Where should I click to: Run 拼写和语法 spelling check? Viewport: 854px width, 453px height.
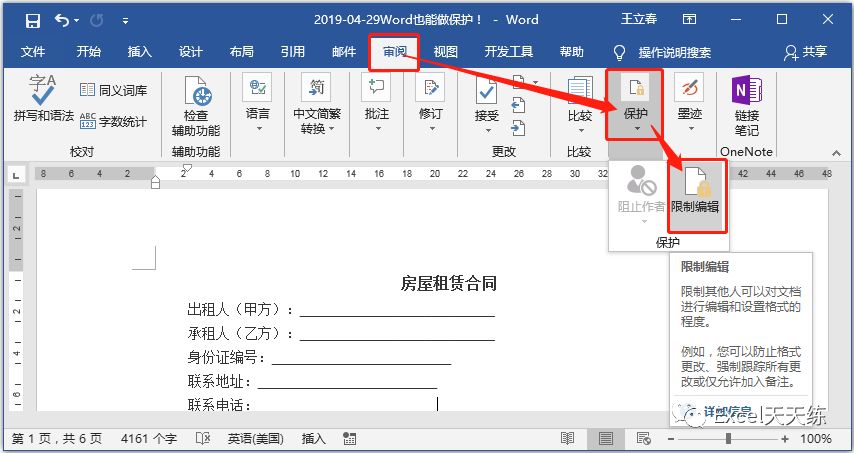coord(43,99)
